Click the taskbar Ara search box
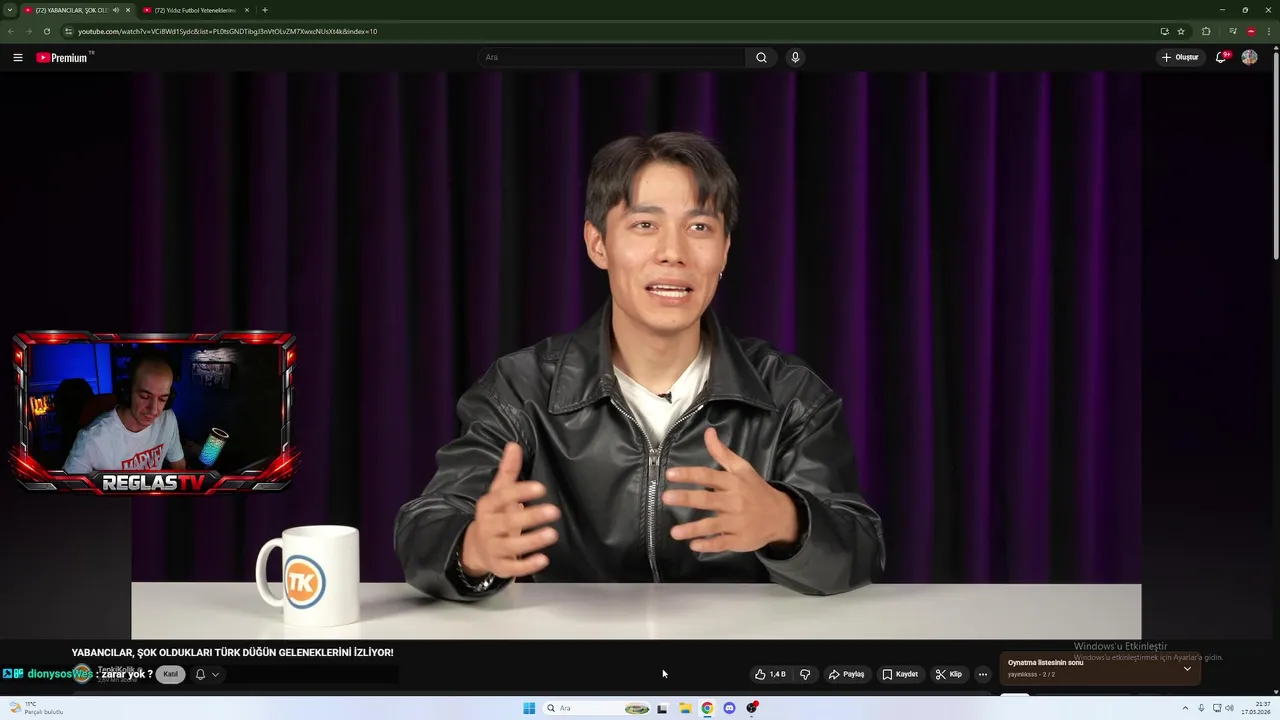Viewport: 1280px width, 720px height. point(597,708)
